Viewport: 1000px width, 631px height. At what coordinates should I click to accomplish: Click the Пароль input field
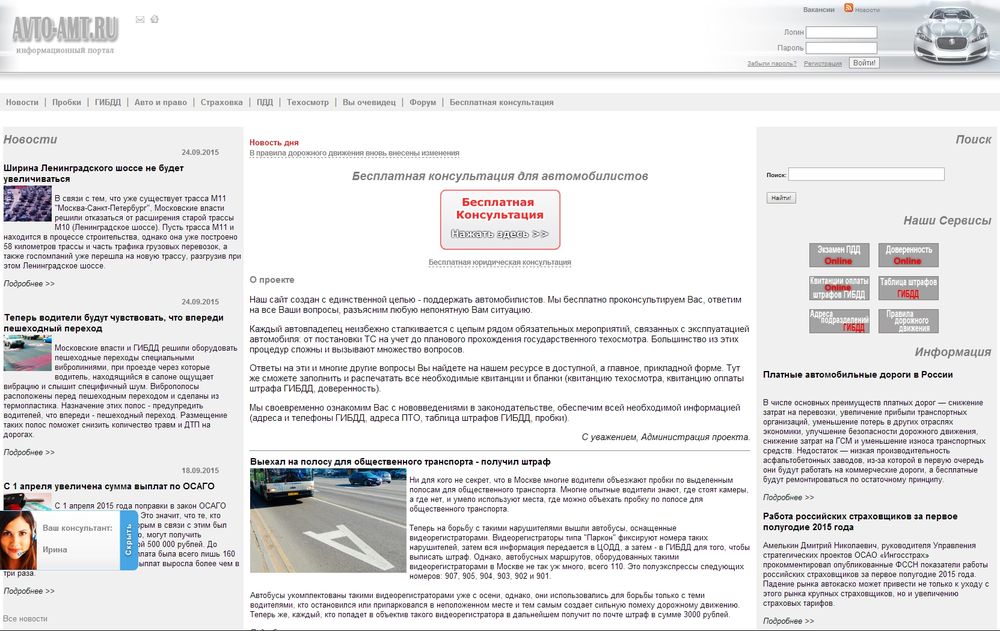point(841,48)
